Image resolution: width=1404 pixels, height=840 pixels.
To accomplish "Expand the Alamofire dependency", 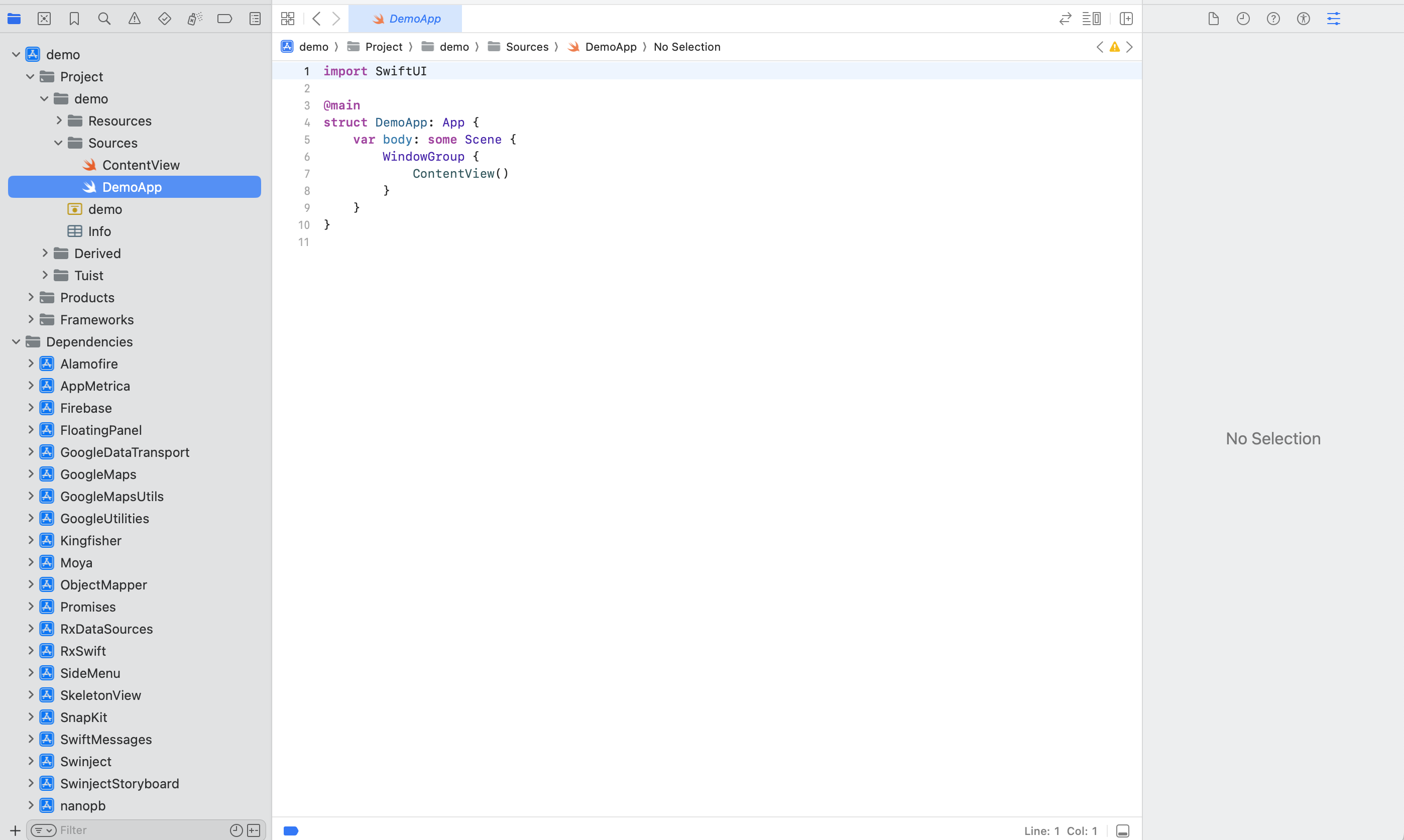I will (31, 364).
